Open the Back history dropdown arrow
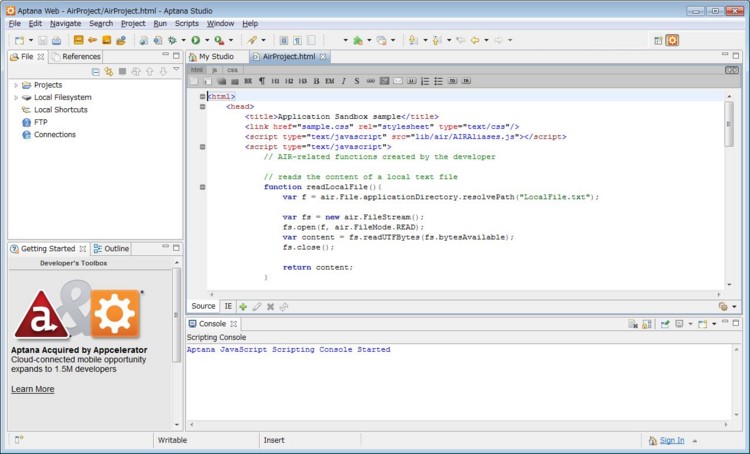The width and height of the screenshot is (750, 454). (486, 41)
